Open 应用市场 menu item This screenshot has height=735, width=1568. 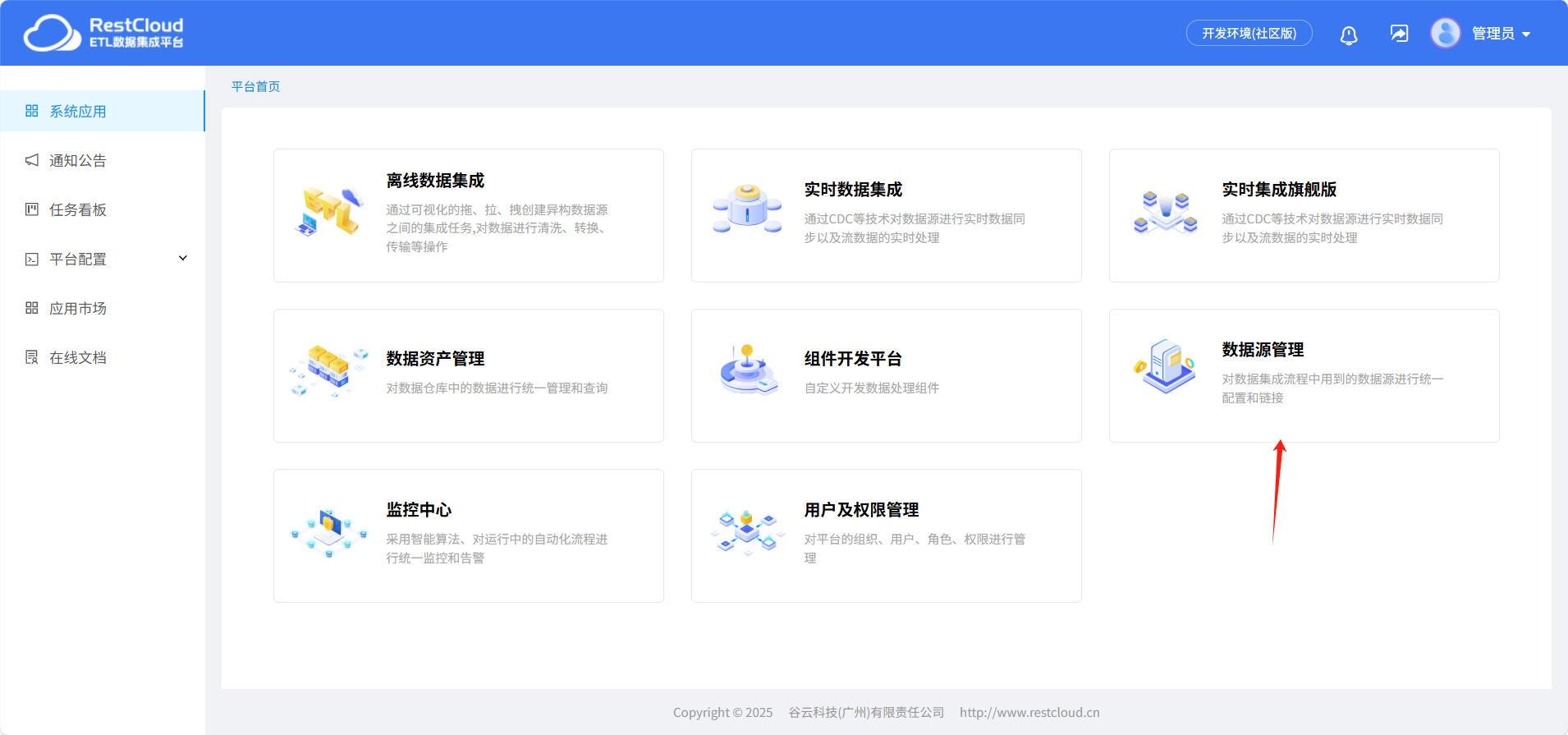click(103, 308)
